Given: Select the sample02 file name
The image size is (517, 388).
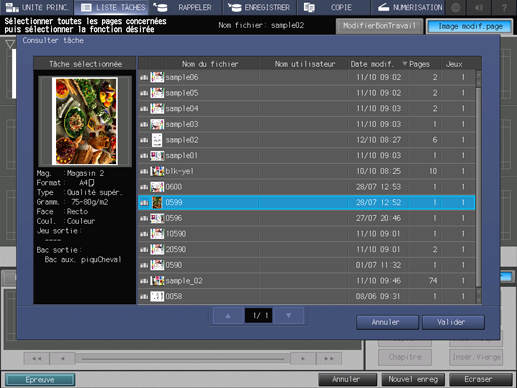Looking at the screenshot, I should point(182,140).
